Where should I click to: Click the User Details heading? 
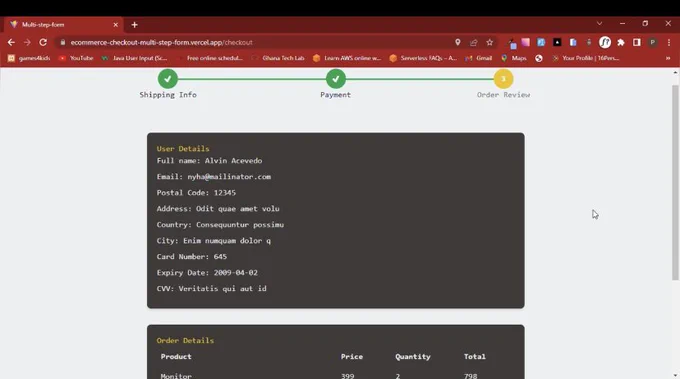[183, 149]
